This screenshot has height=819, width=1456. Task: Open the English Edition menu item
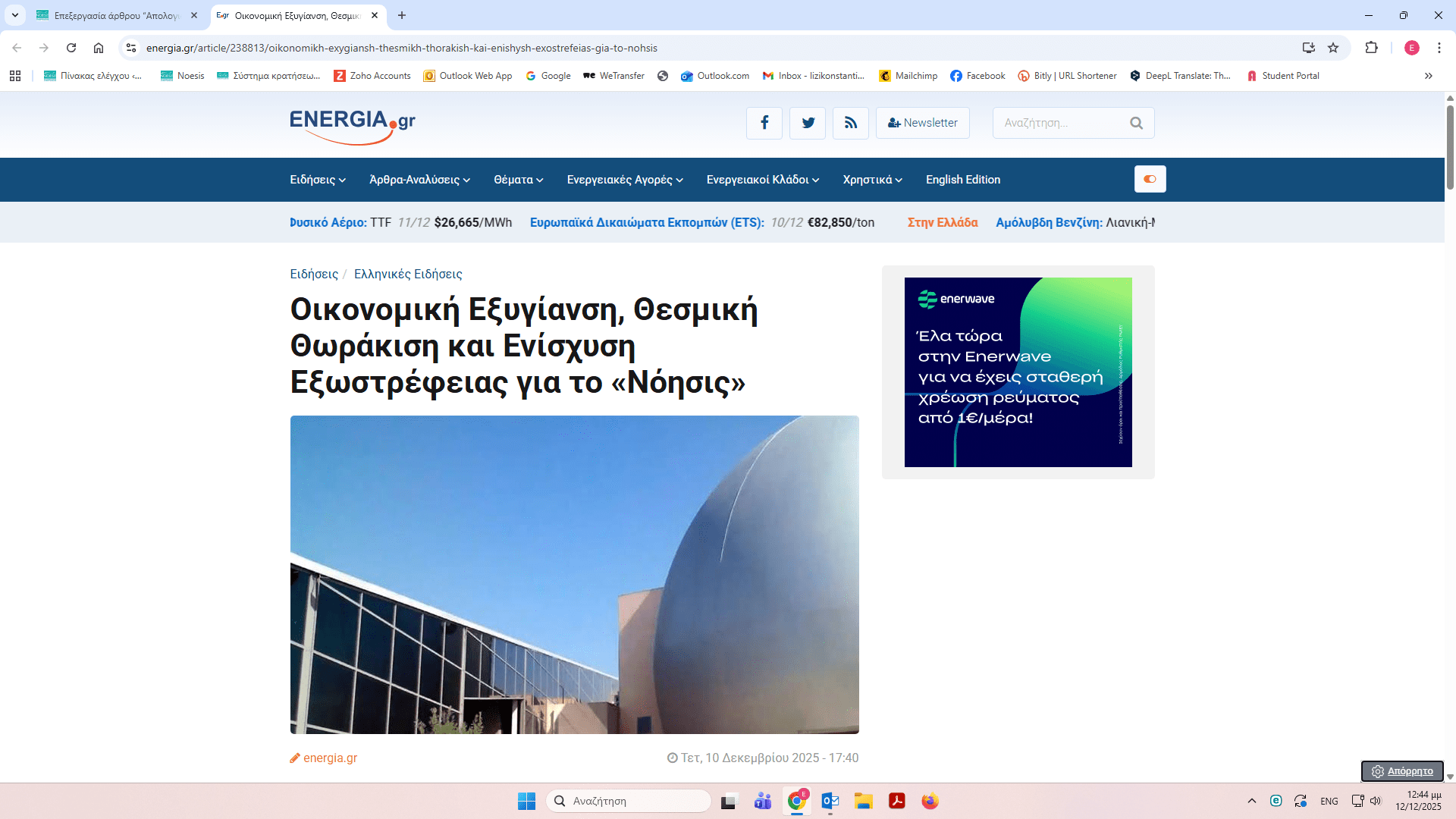(x=962, y=180)
